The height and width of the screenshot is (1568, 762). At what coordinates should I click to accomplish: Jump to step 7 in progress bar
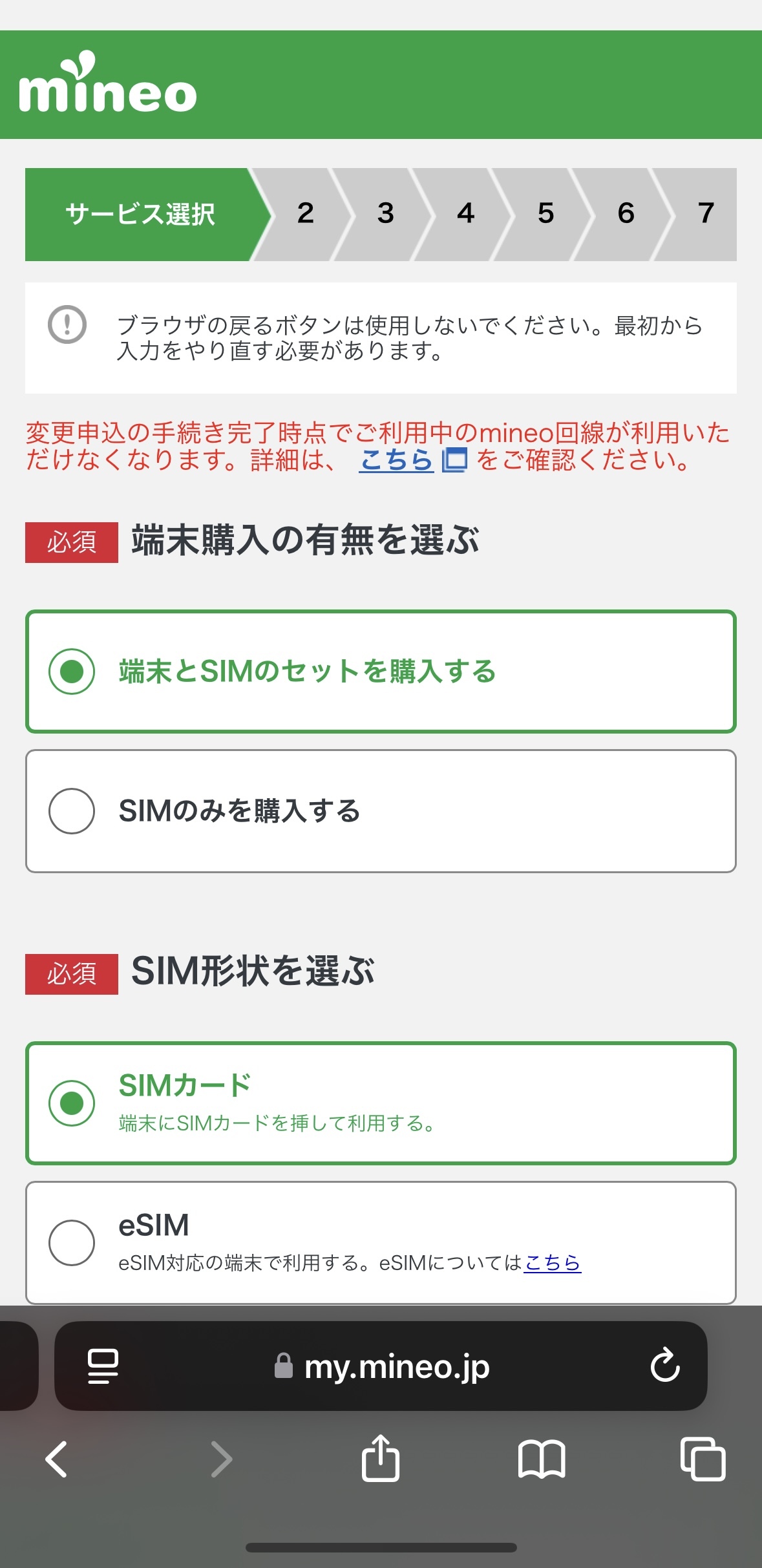(x=706, y=215)
